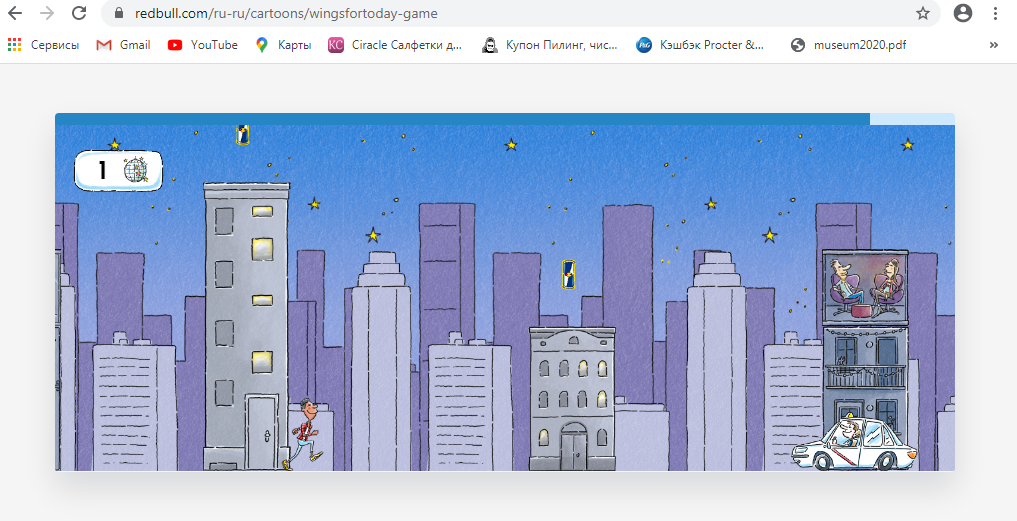Screen dimensions: 1017x521
Task: Click the redbull.com address bar URL
Action: tap(286, 13)
